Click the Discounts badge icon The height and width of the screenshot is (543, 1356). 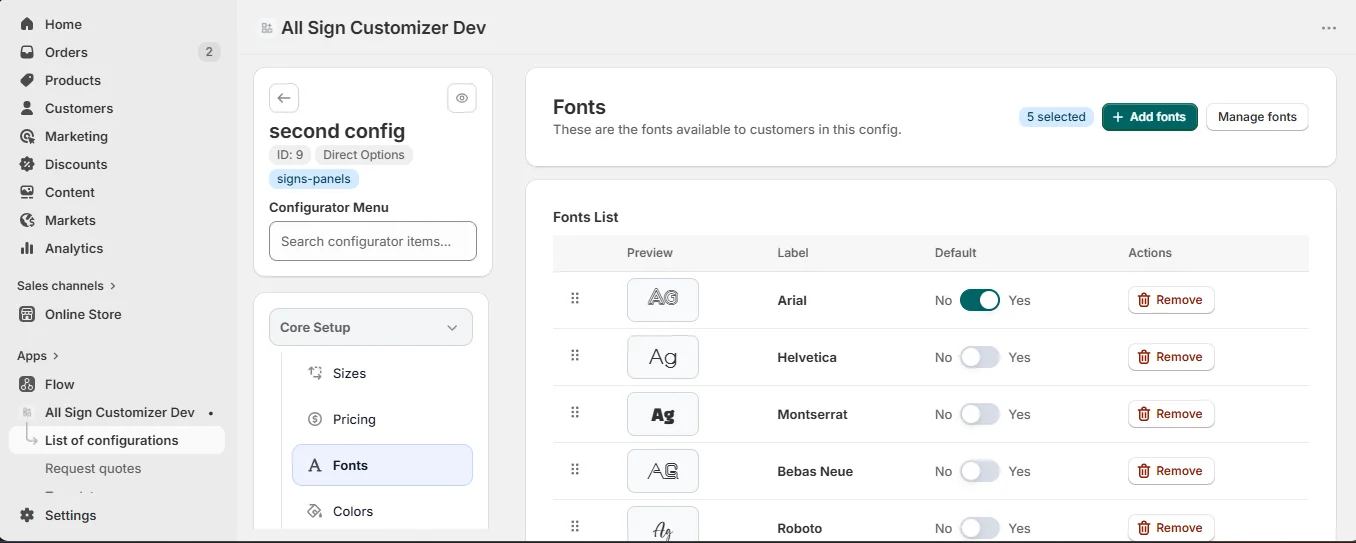point(27,164)
